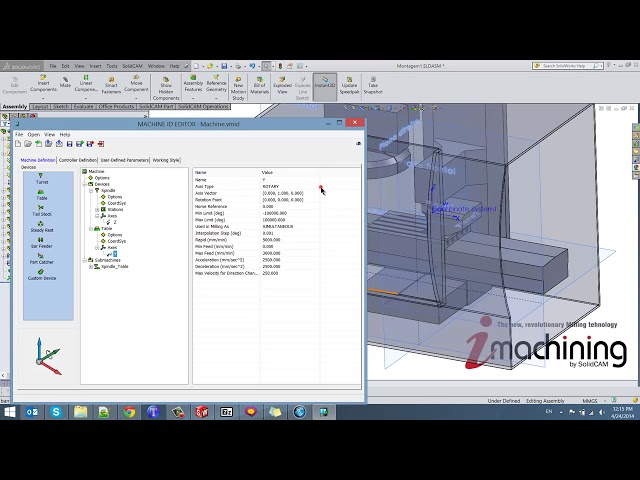Click the red exit icon in Machine ID Editor toolbar

101,144
